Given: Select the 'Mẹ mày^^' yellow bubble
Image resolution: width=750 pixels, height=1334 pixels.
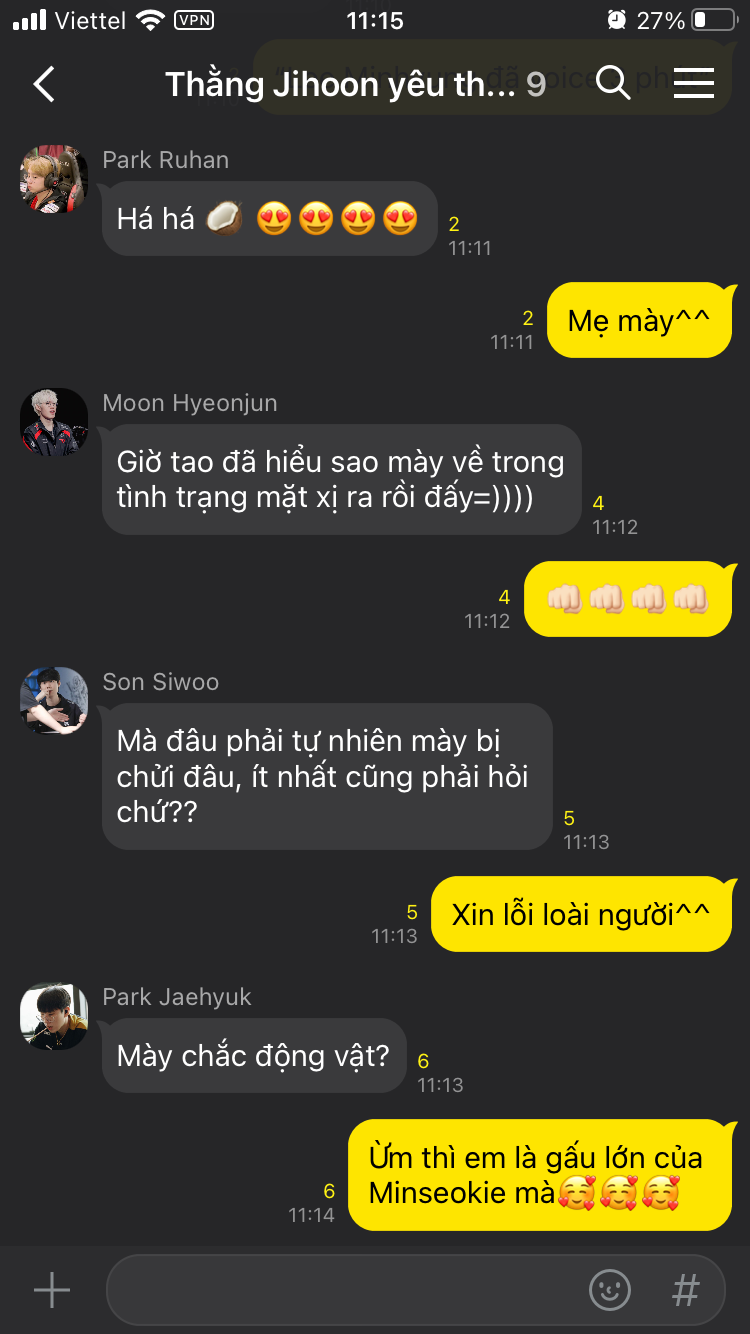Looking at the screenshot, I should (x=640, y=320).
